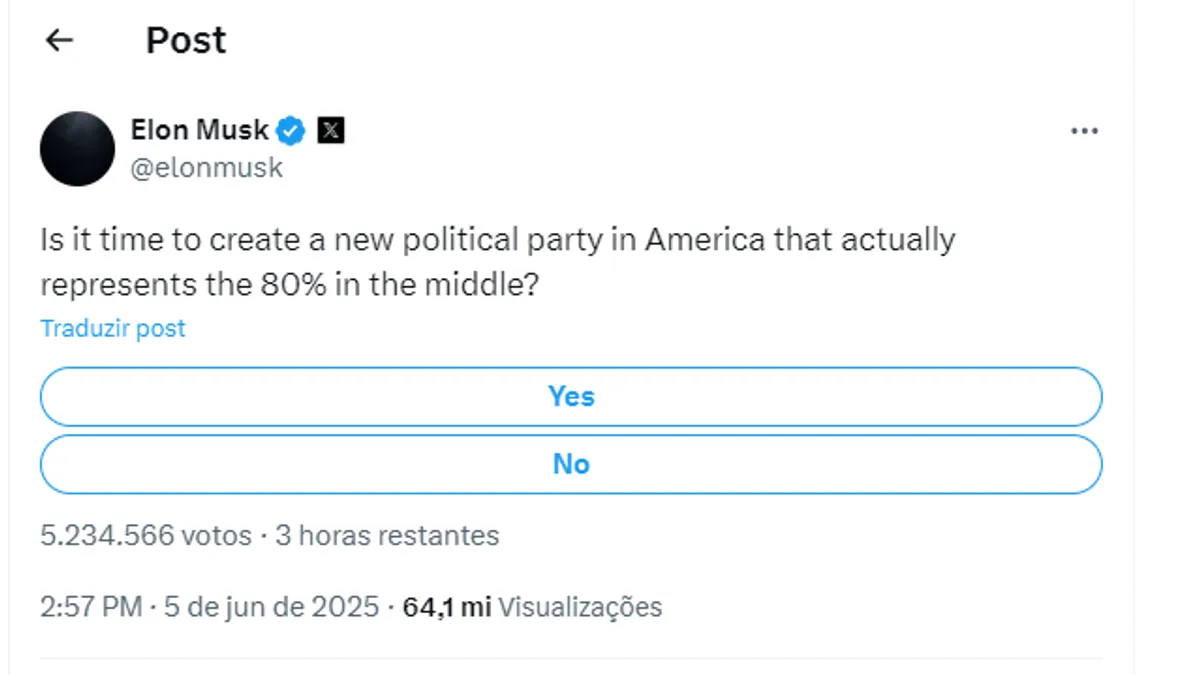Viewport: 1200px width, 675px height.
Task: Click the 2:57 PM timestamp
Action: point(91,607)
